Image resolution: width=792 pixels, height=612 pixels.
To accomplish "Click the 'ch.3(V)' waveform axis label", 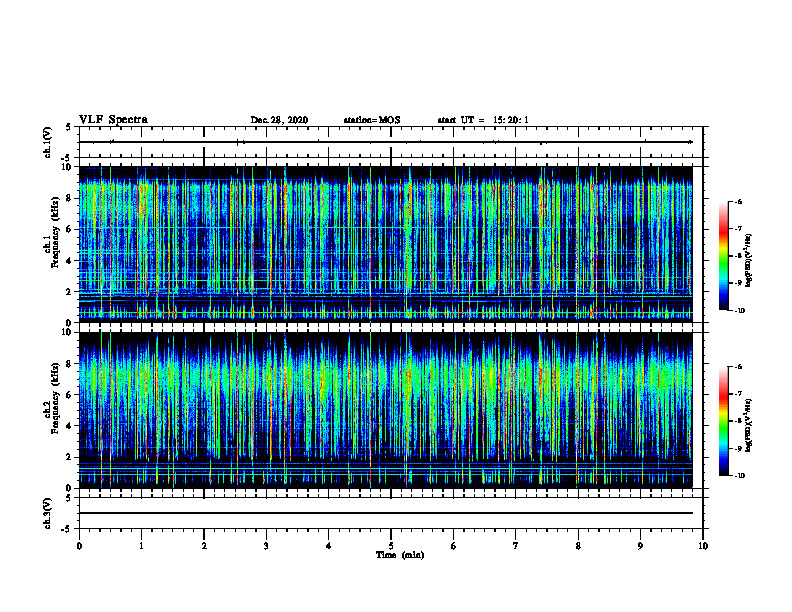I will (48, 513).
